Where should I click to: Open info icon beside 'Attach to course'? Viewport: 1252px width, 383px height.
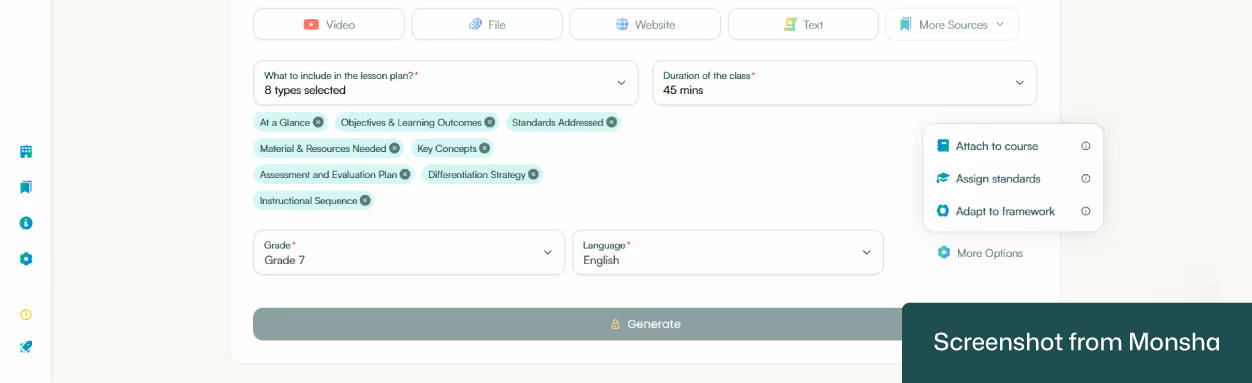pyautogui.click(x=1086, y=146)
